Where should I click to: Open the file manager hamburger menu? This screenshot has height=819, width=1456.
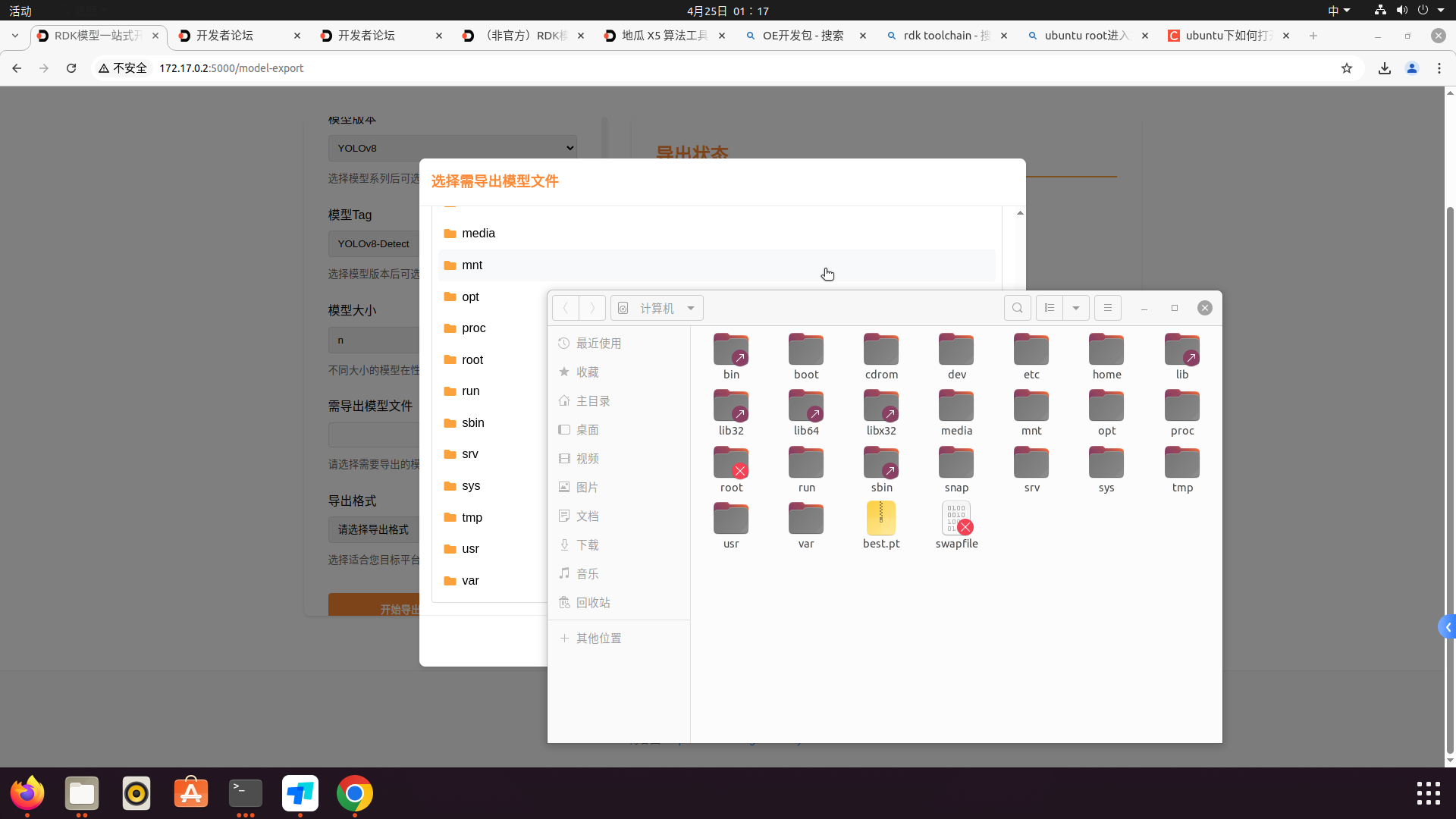(x=1108, y=308)
